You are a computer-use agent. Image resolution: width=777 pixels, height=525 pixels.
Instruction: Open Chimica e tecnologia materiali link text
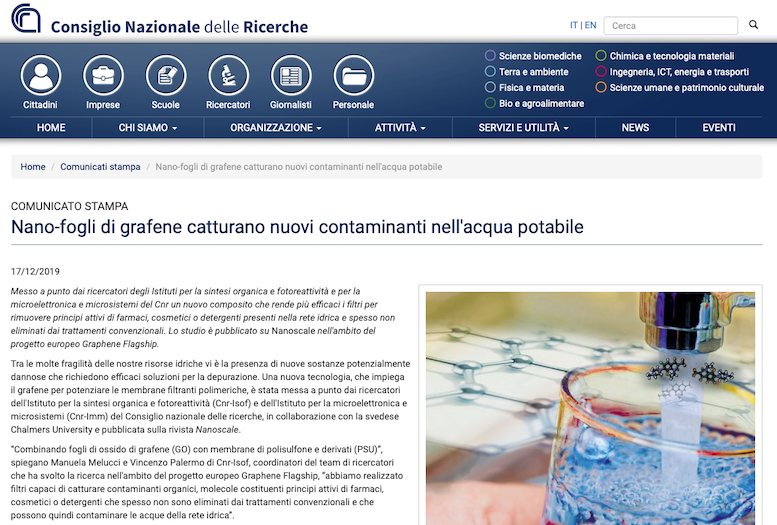pos(672,56)
